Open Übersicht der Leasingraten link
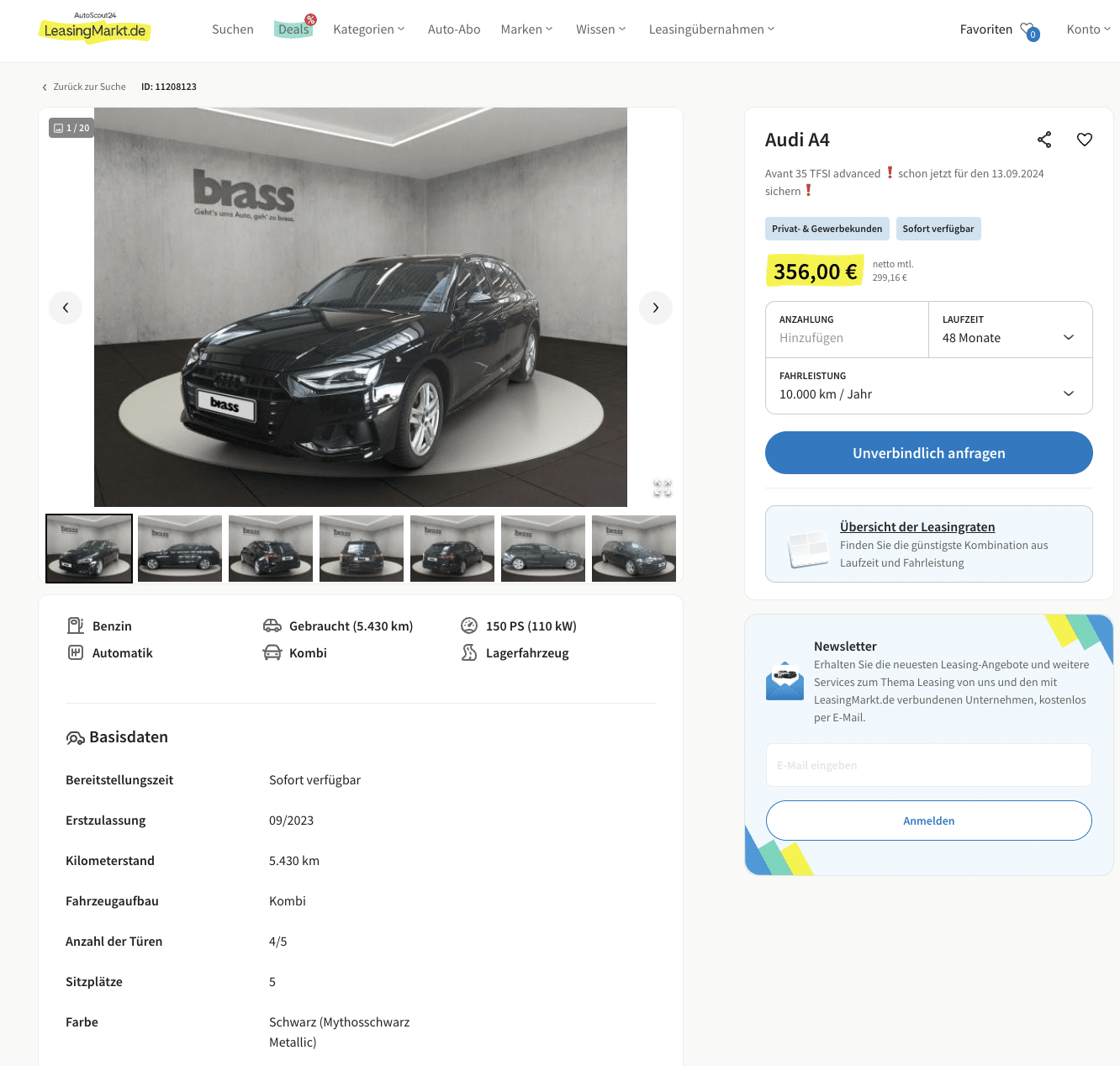This screenshot has height=1066, width=1120. coord(917,527)
